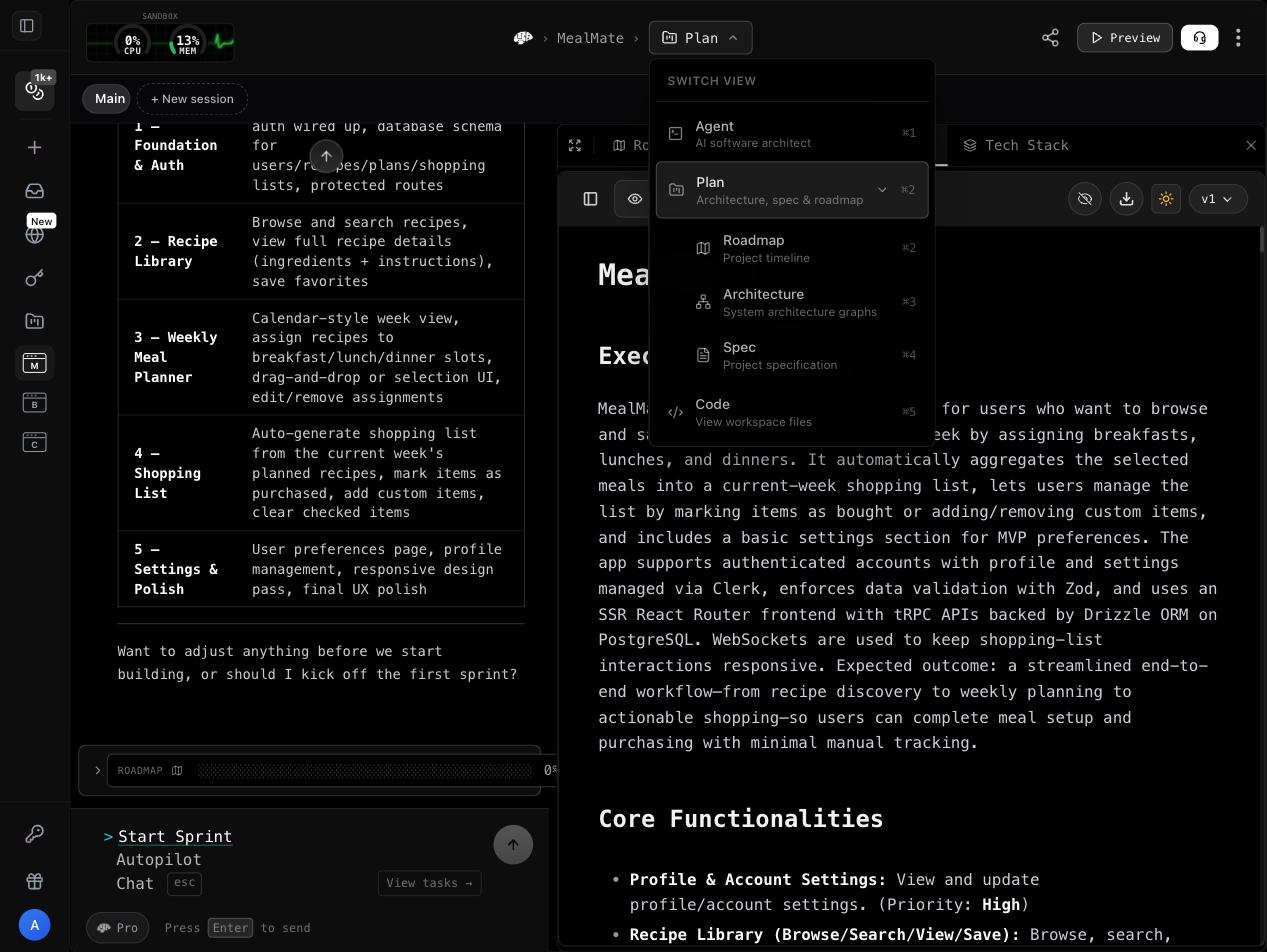
Task: Select the C project window icon
Action: pyautogui.click(x=35, y=442)
